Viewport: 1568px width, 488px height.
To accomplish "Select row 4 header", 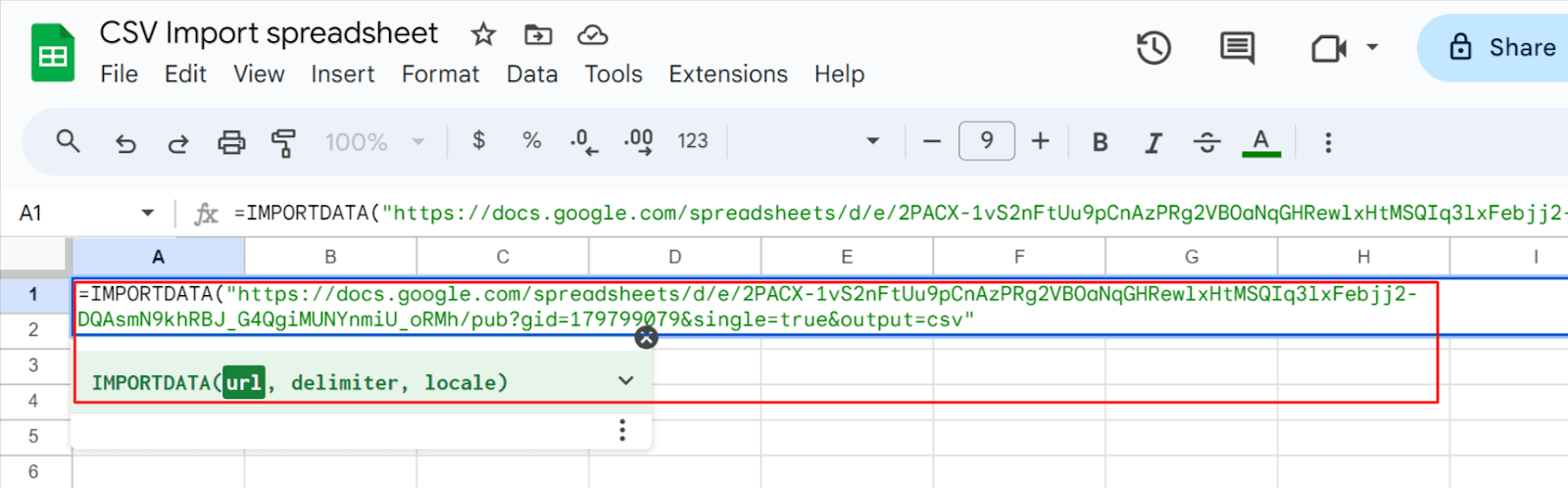I will pos(33,401).
